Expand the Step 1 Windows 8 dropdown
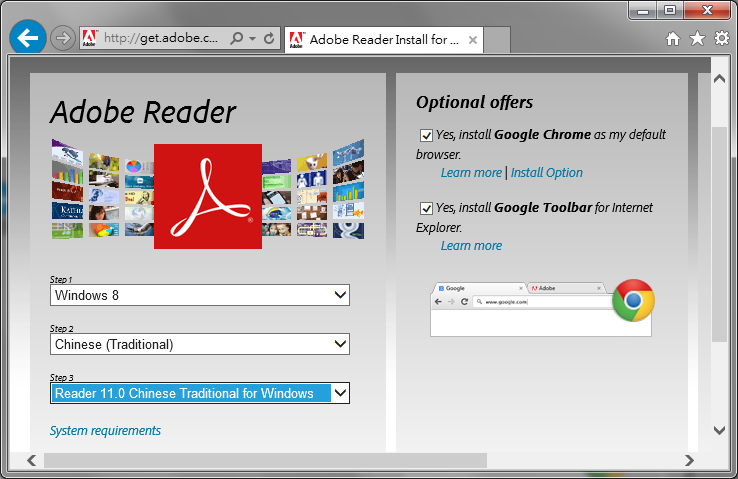 click(x=200, y=295)
